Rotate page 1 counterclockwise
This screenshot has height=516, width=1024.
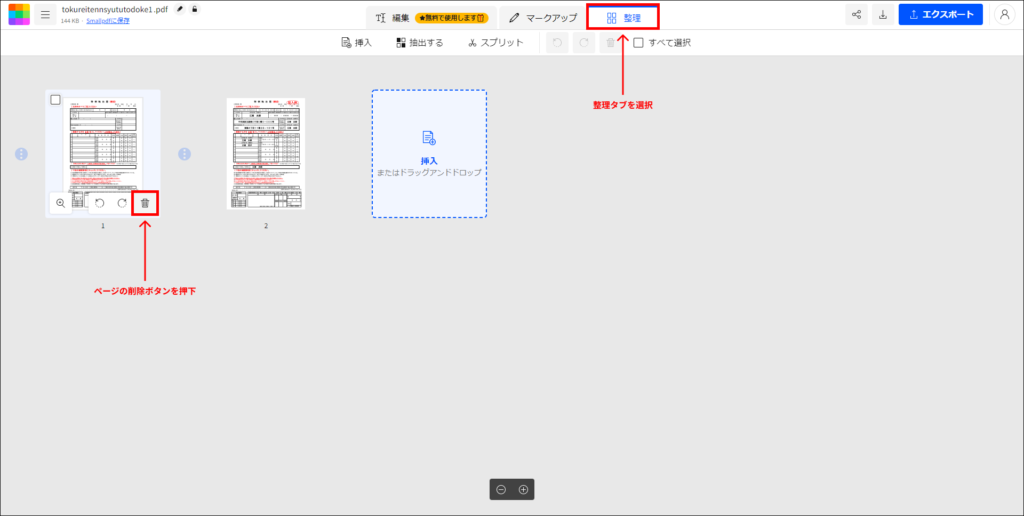[x=99, y=203]
